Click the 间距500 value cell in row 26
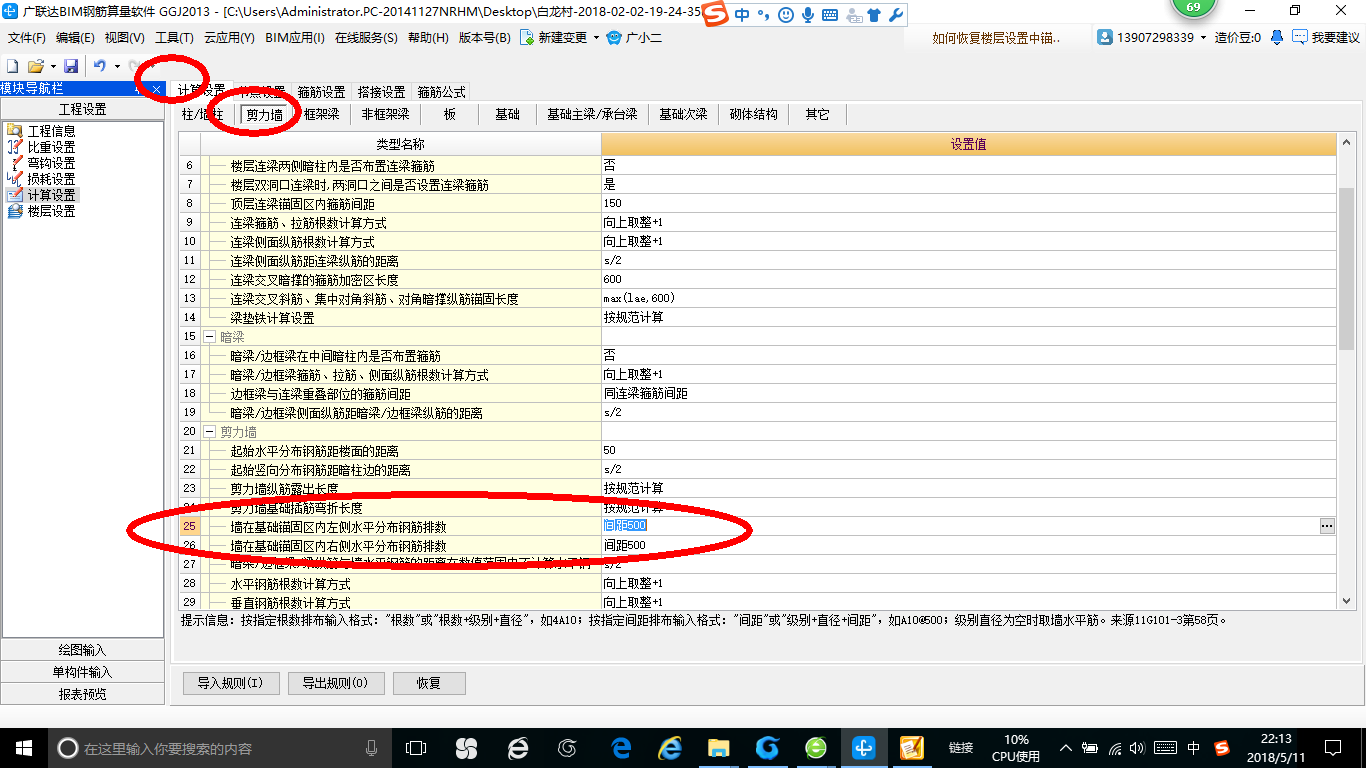The width and height of the screenshot is (1366, 768). pyautogui.click(x=969, y=545)
